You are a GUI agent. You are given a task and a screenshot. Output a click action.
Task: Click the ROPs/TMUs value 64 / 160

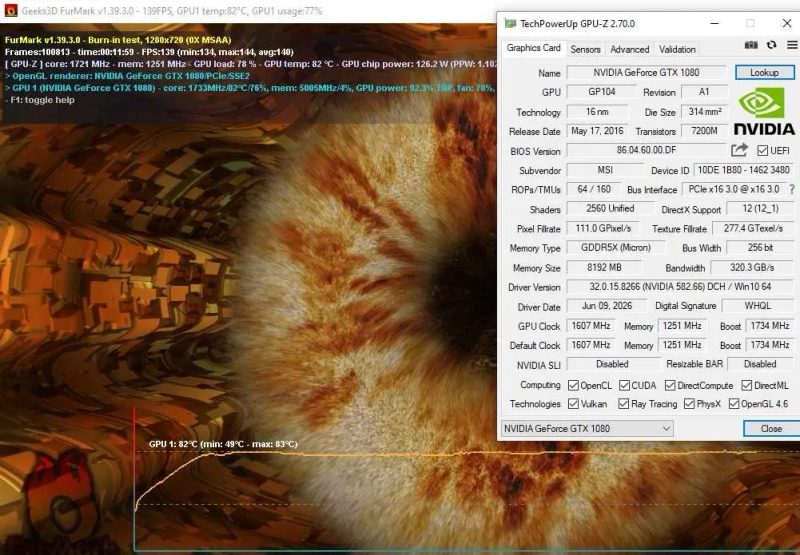click(x=594, y=189)
